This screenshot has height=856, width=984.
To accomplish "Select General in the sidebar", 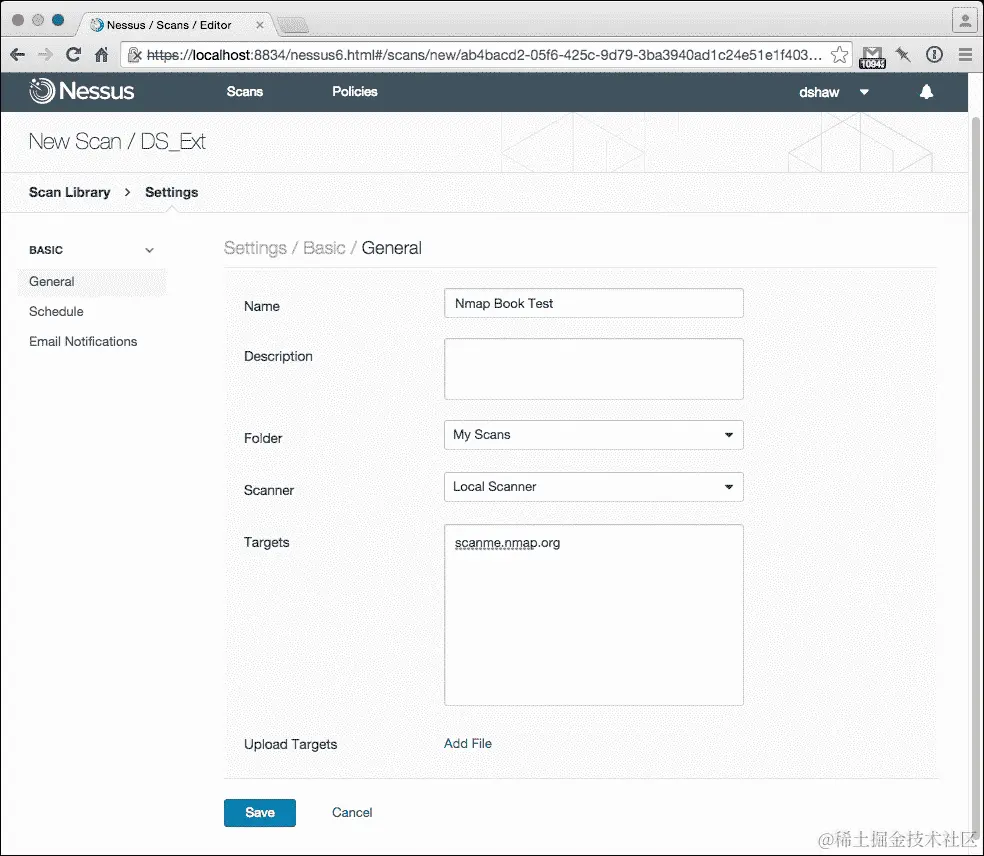I will (92, 282).
